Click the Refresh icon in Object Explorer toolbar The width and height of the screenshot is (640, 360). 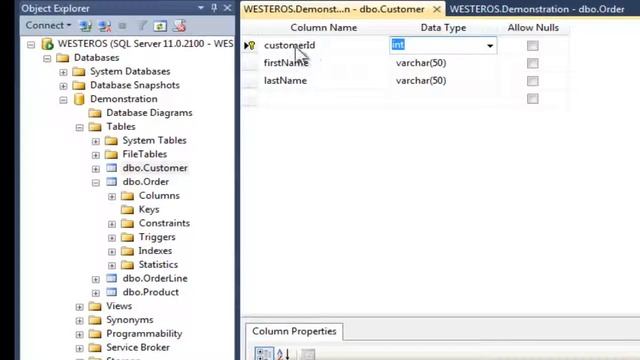pos(160,26)
